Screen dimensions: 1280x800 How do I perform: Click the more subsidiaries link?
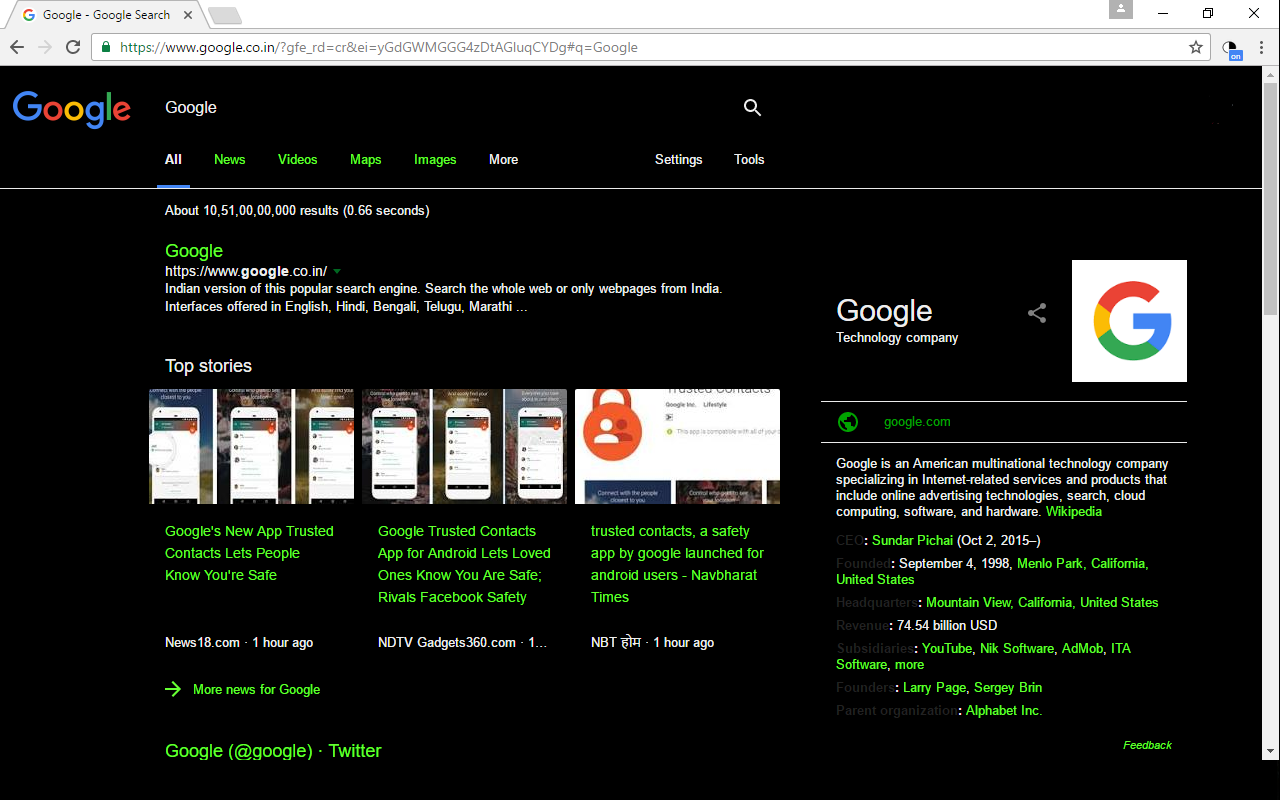coord(909,664)
